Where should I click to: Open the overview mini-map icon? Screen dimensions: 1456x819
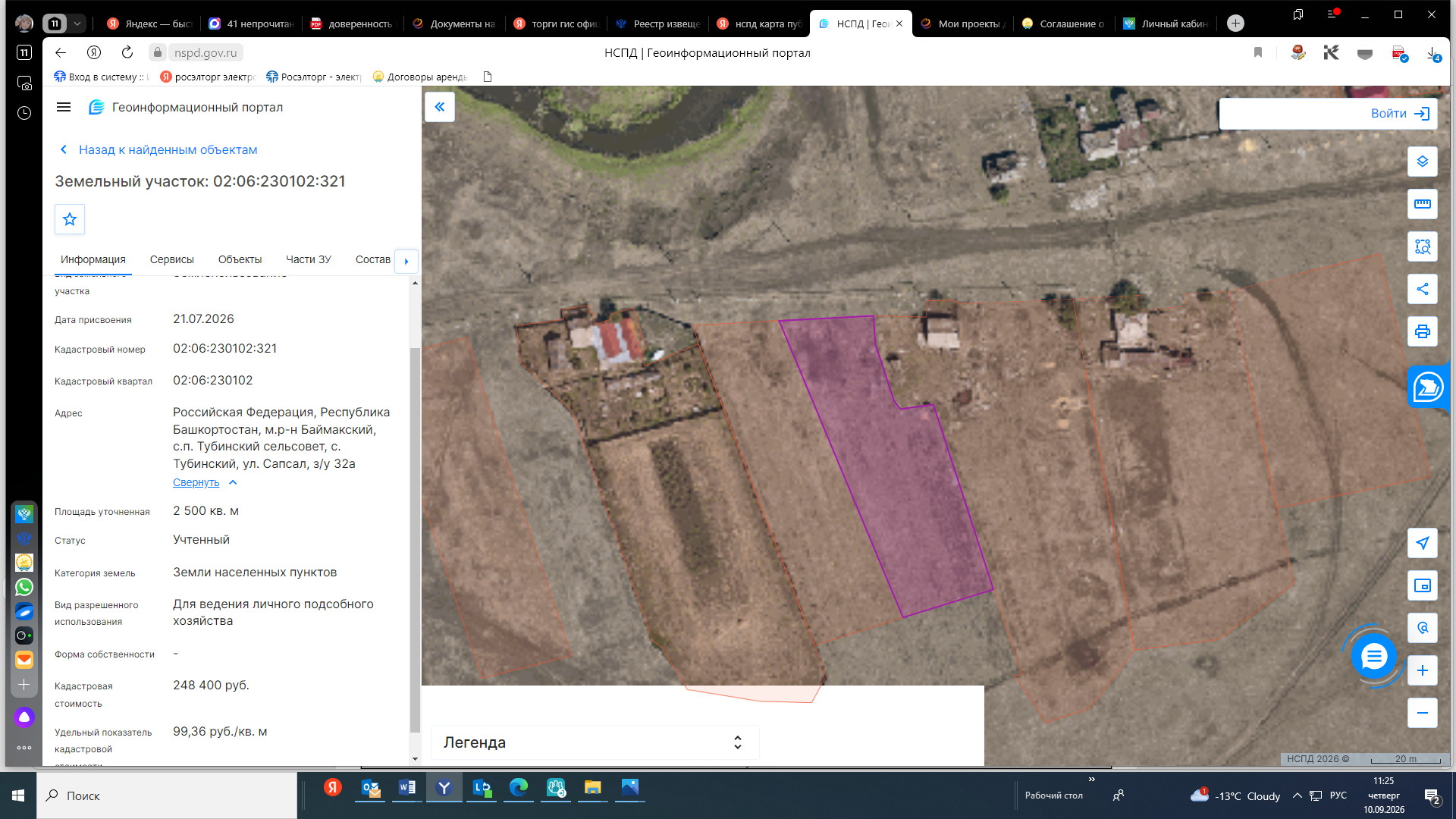(x=1423, y=585)
